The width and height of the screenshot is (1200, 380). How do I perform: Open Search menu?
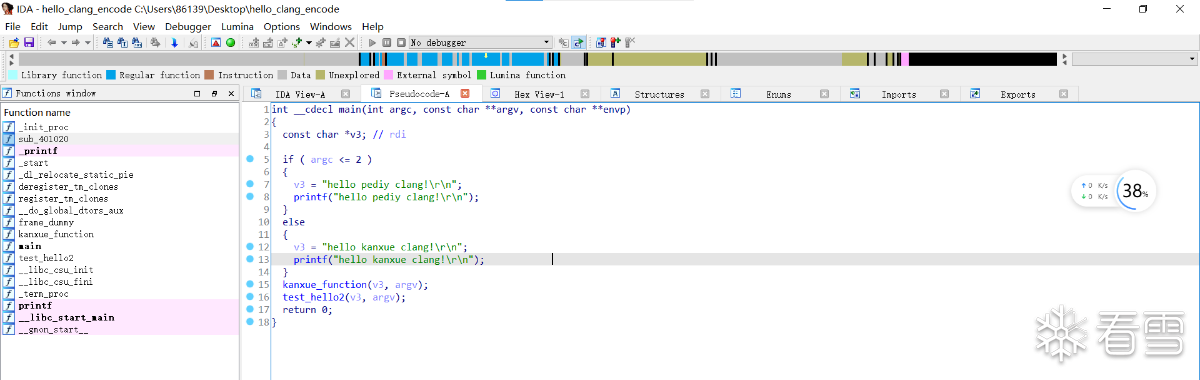[x=108, y=26]
